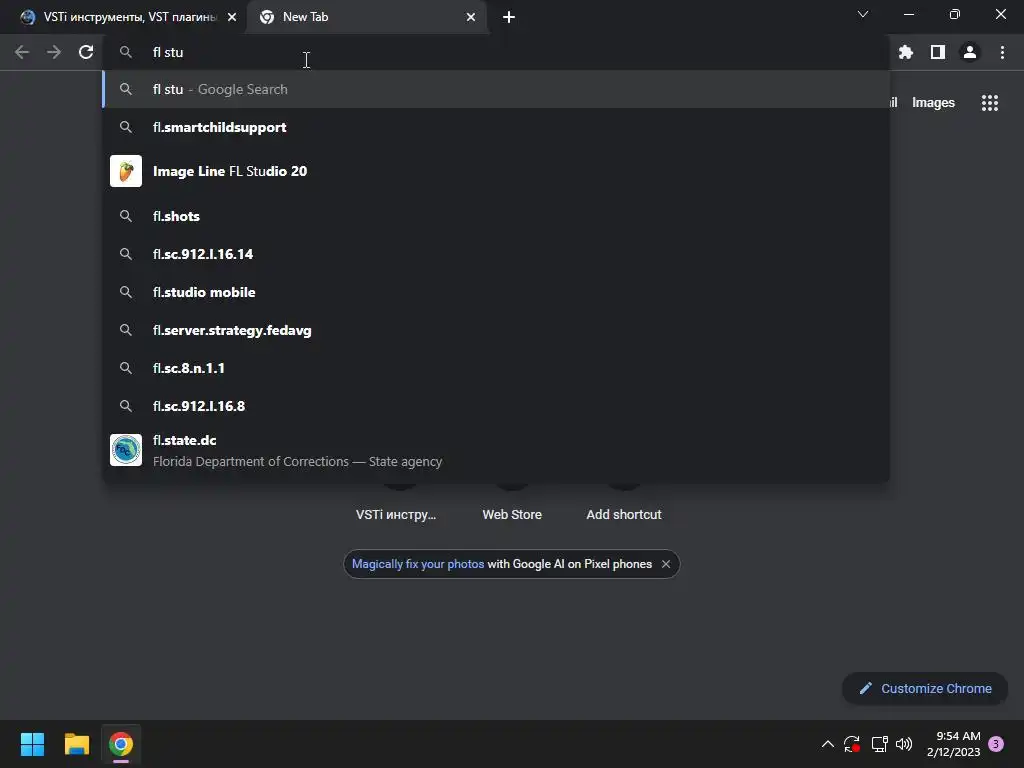This screenshot has width=1024, height=768.
Task: Open the network tray icon
Action: pos(880,744)
